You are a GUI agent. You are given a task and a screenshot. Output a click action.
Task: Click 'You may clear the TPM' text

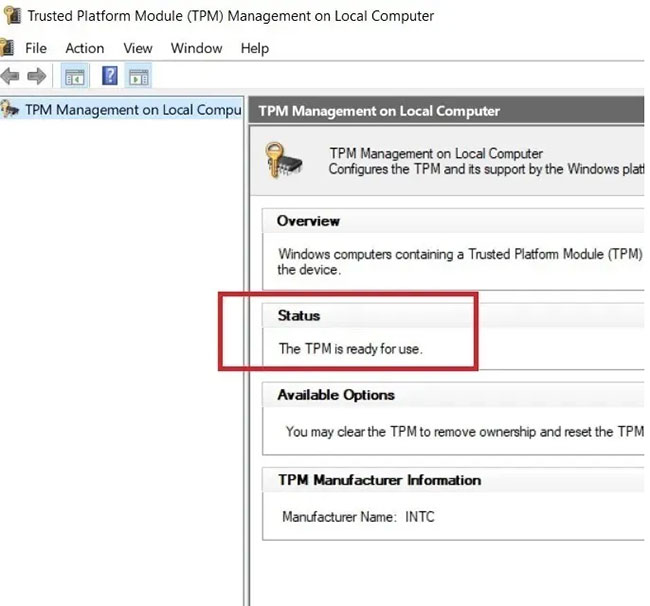click(351, 431)
